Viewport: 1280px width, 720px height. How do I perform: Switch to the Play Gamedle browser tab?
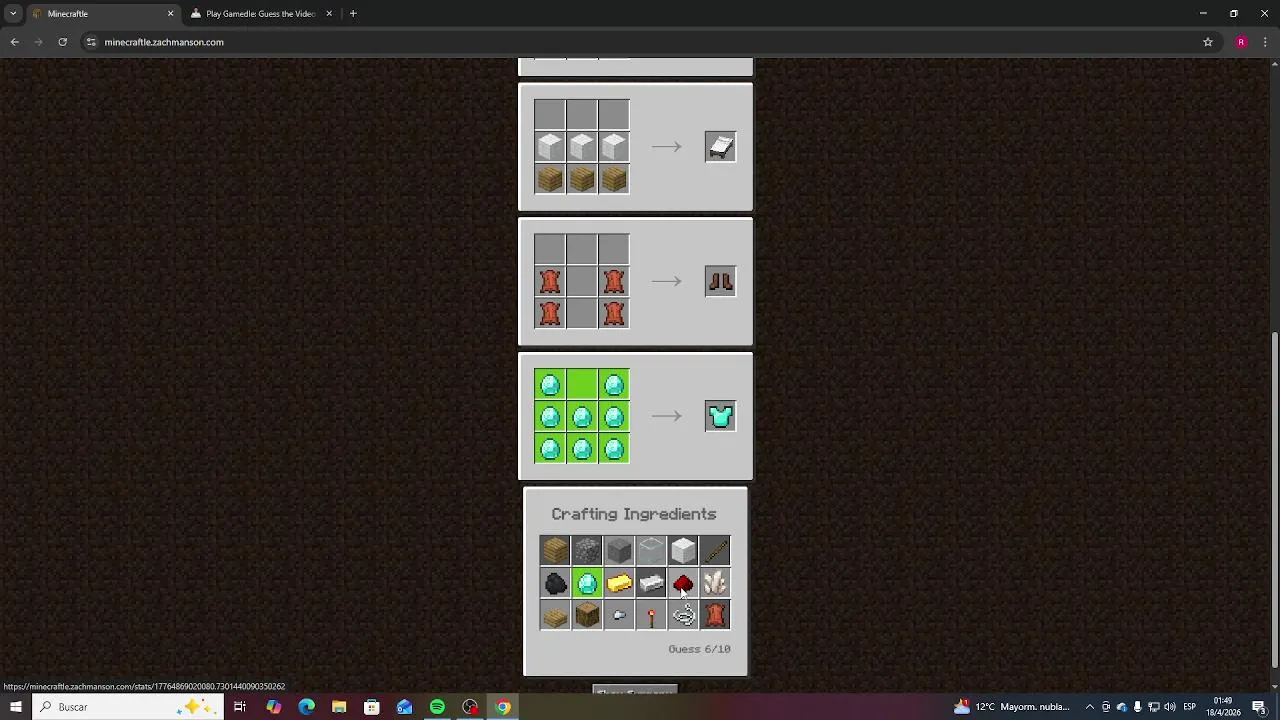pyautogui.click(x=259, y=14)
